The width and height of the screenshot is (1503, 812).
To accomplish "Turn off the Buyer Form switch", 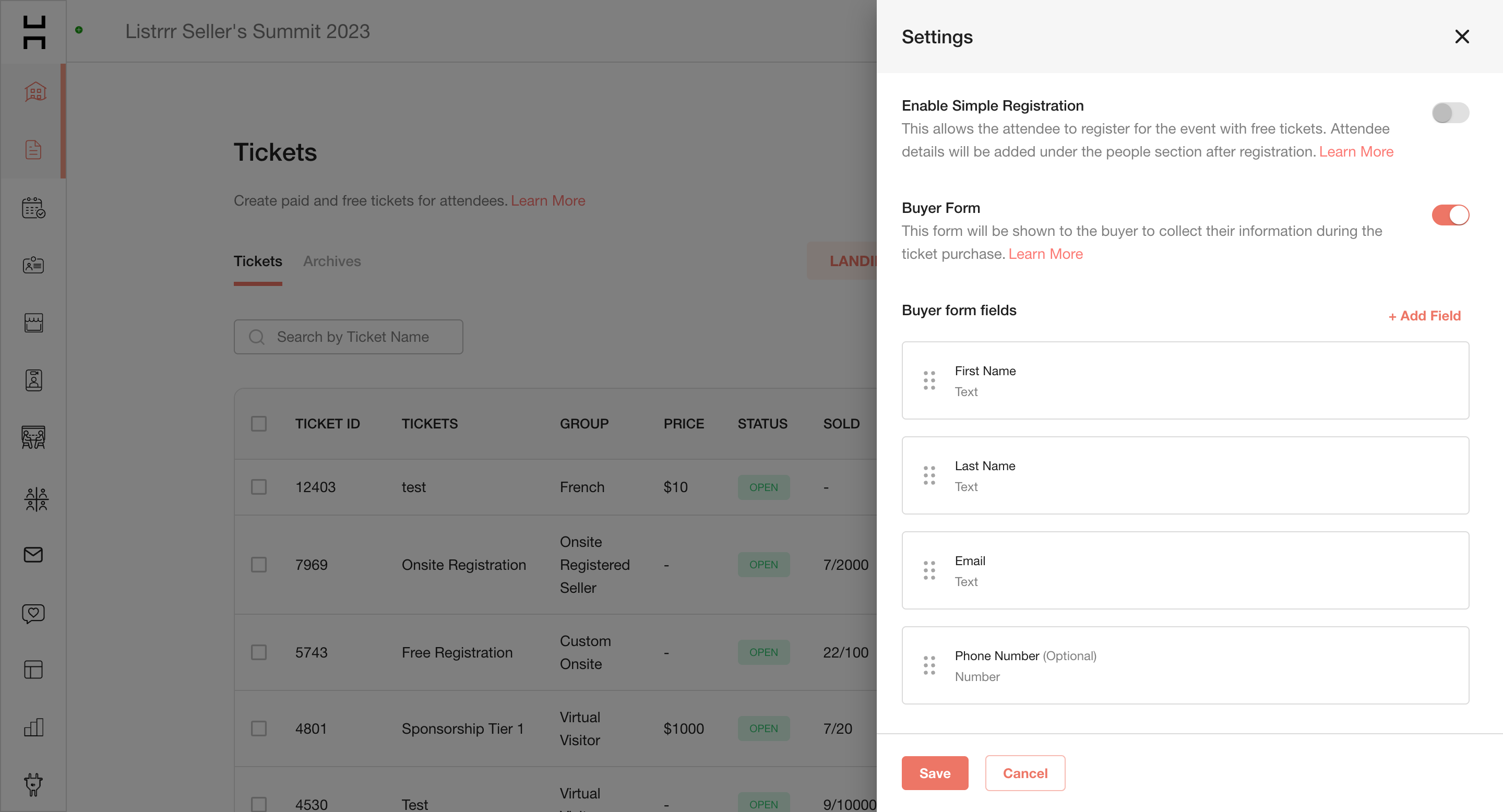I will pos(1450,214).
